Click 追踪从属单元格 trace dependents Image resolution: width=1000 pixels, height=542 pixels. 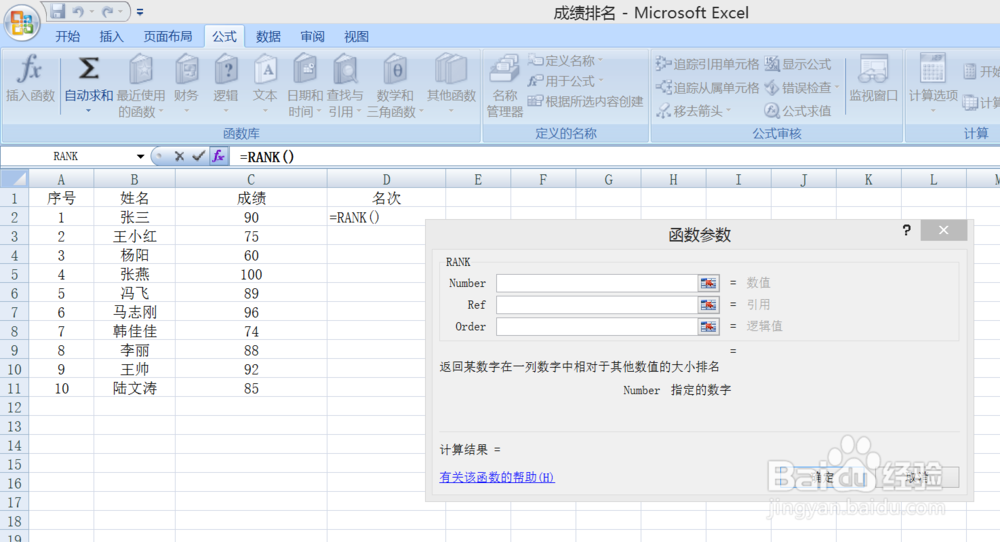(707, 87)
